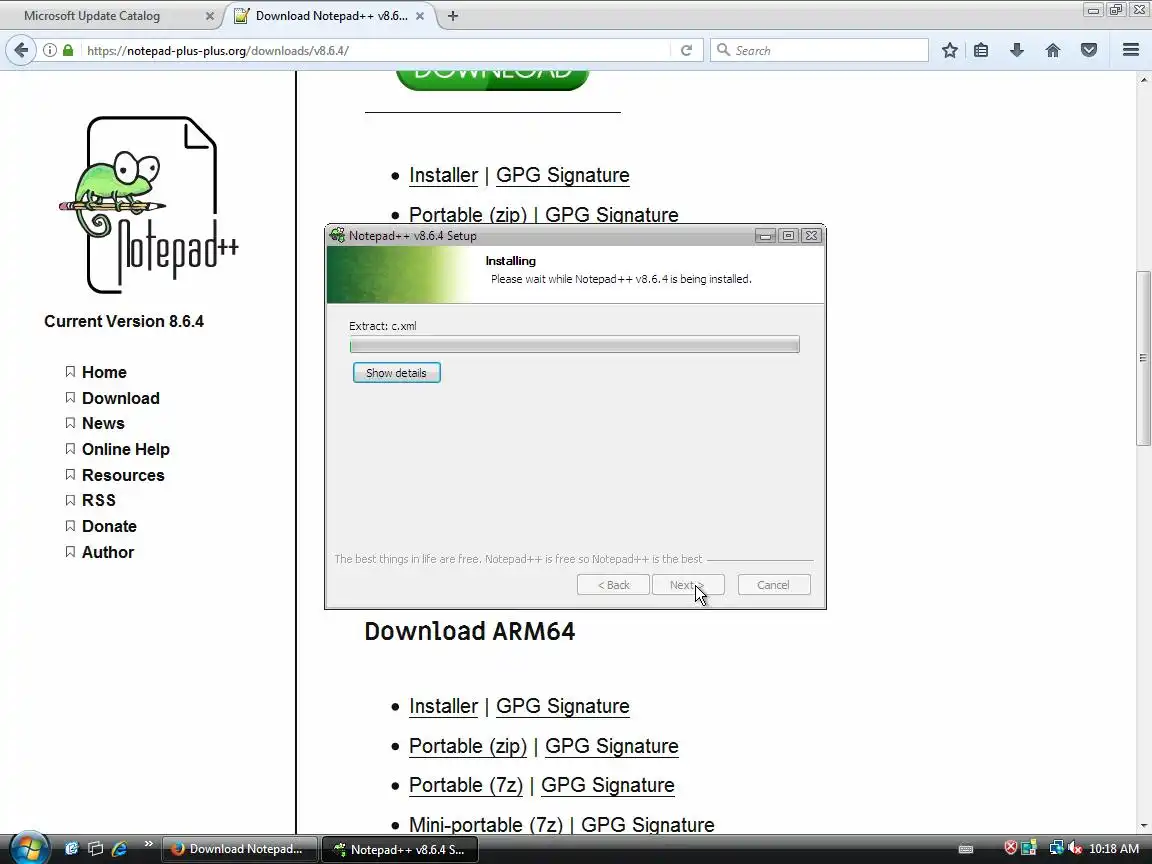
Task: Expand quick launch overflow chevron
Action: [x=148, y=843]
